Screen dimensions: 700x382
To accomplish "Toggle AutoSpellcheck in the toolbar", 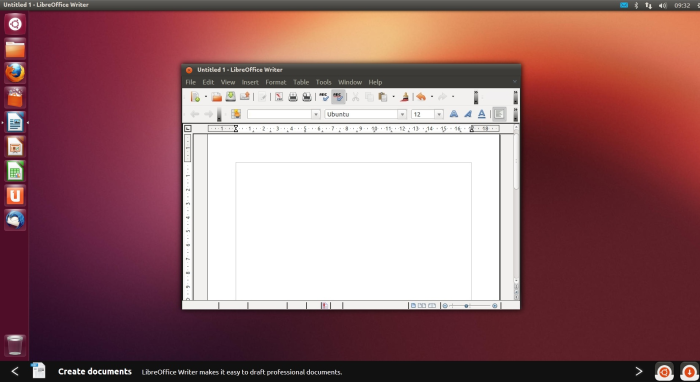I will pos(338,96).
